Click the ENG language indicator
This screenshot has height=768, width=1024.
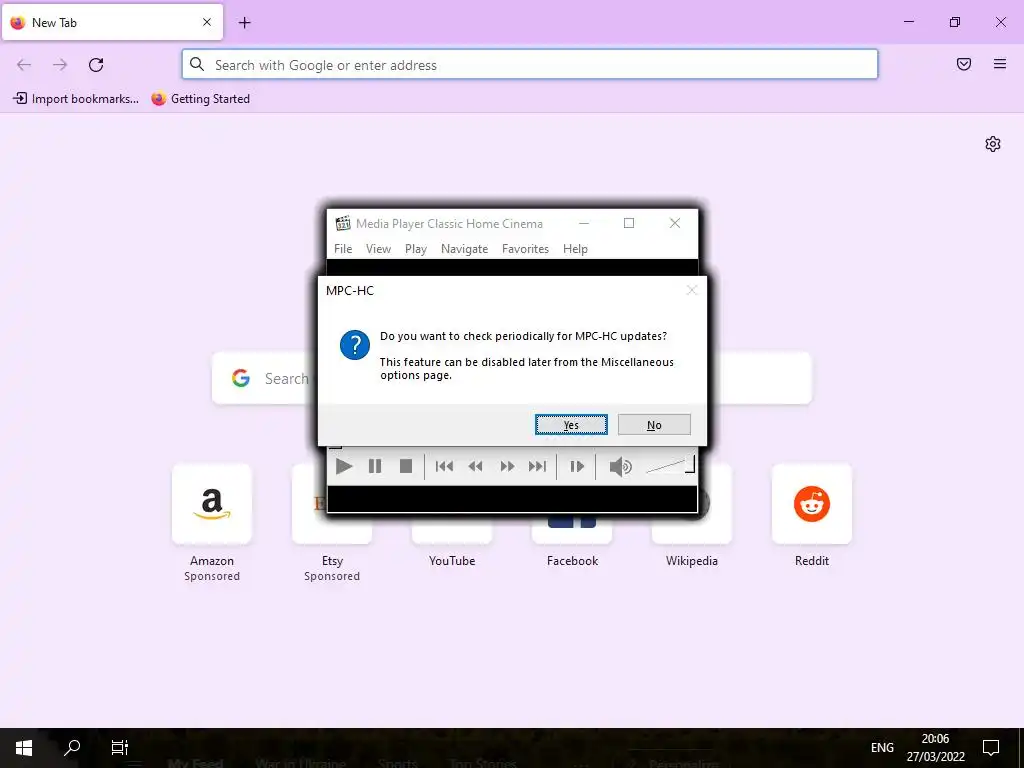click(x=882, y=748)
